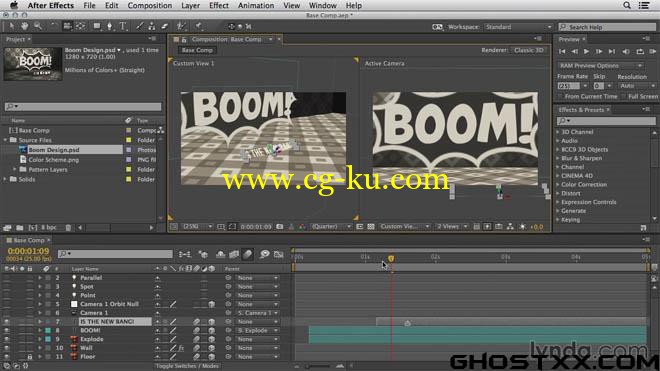Toggle Full Screen checkbox in Preview

pyautogui.click(x=624, y=96)
